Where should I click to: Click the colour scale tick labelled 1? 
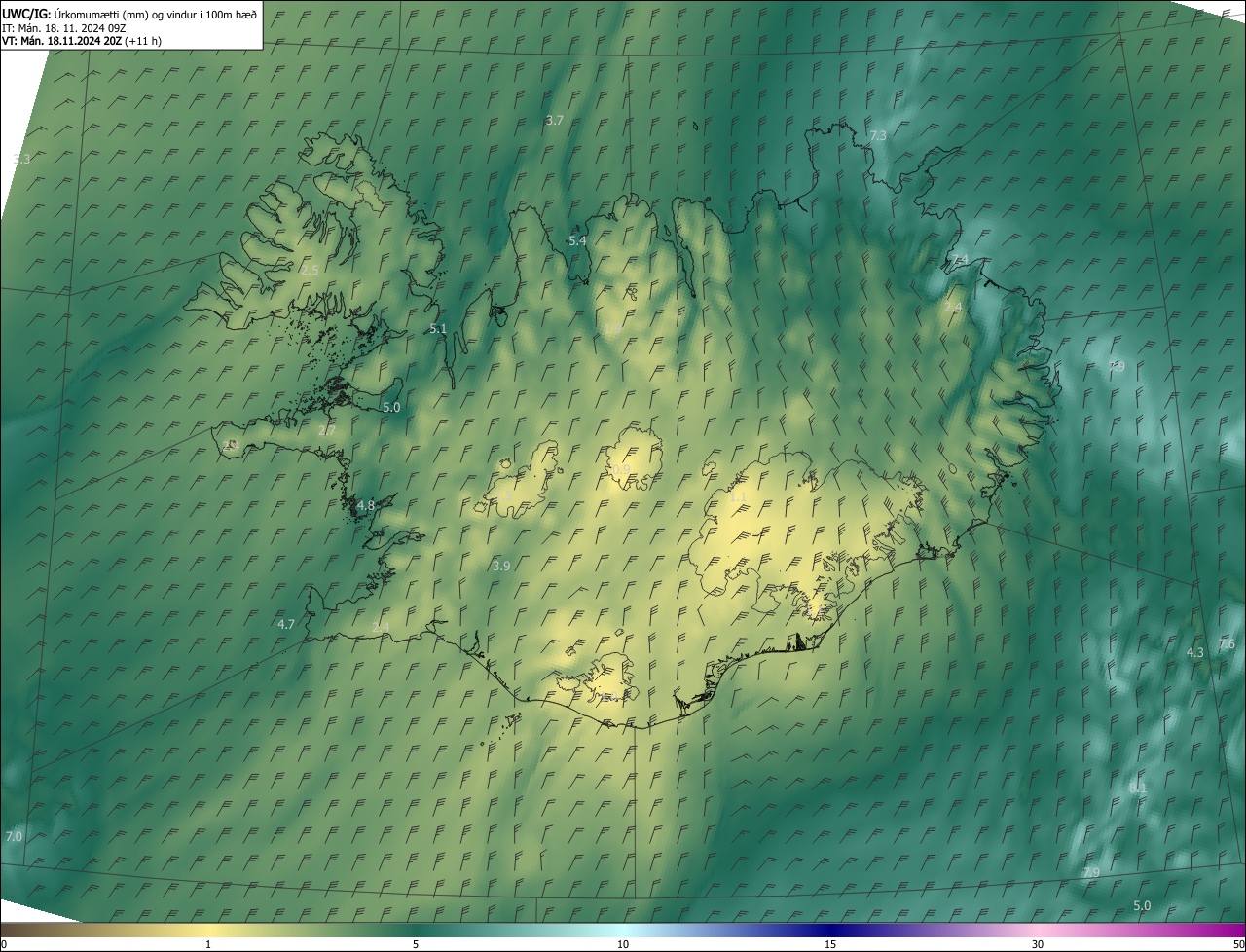point(208,944)
